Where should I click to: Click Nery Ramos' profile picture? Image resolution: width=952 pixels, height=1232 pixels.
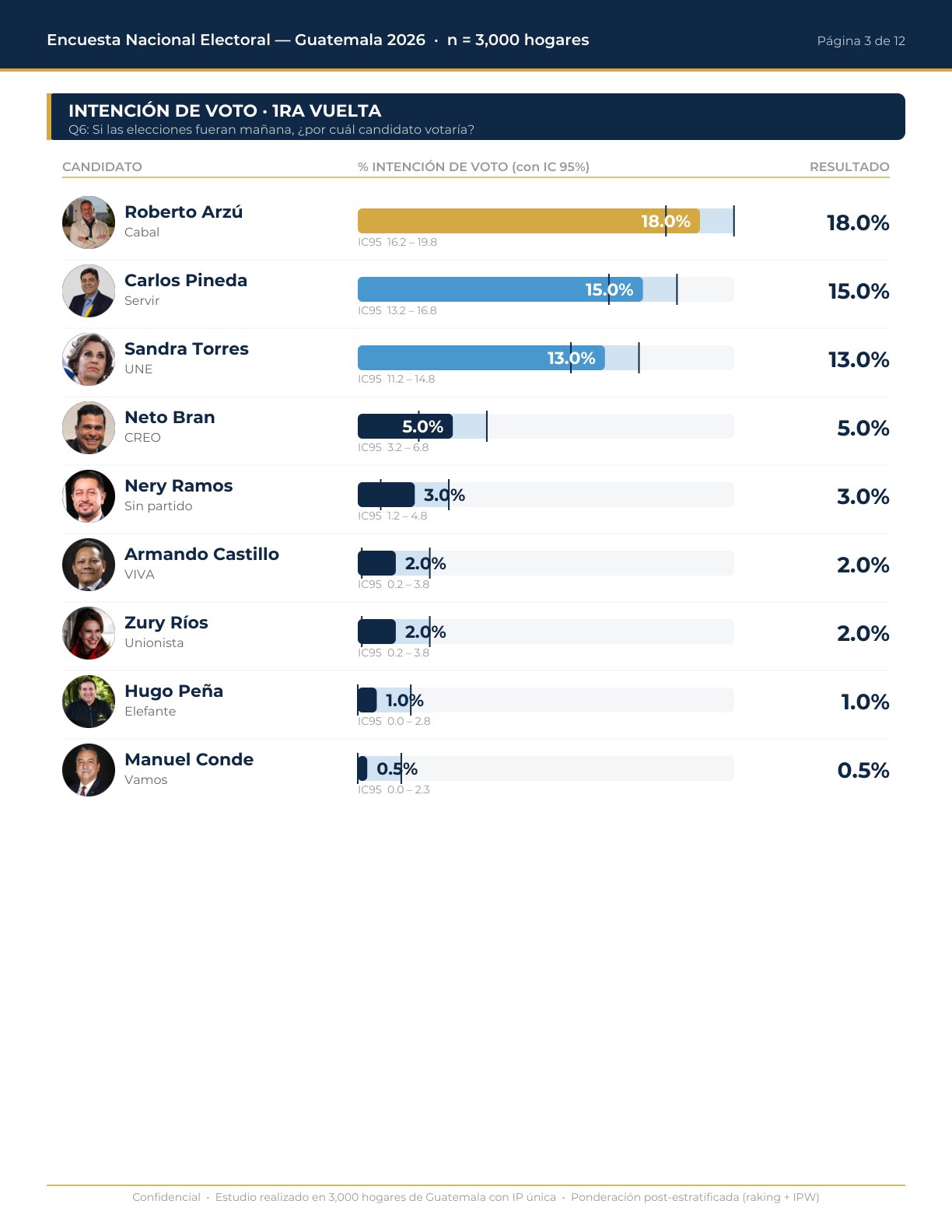point(89,496)
